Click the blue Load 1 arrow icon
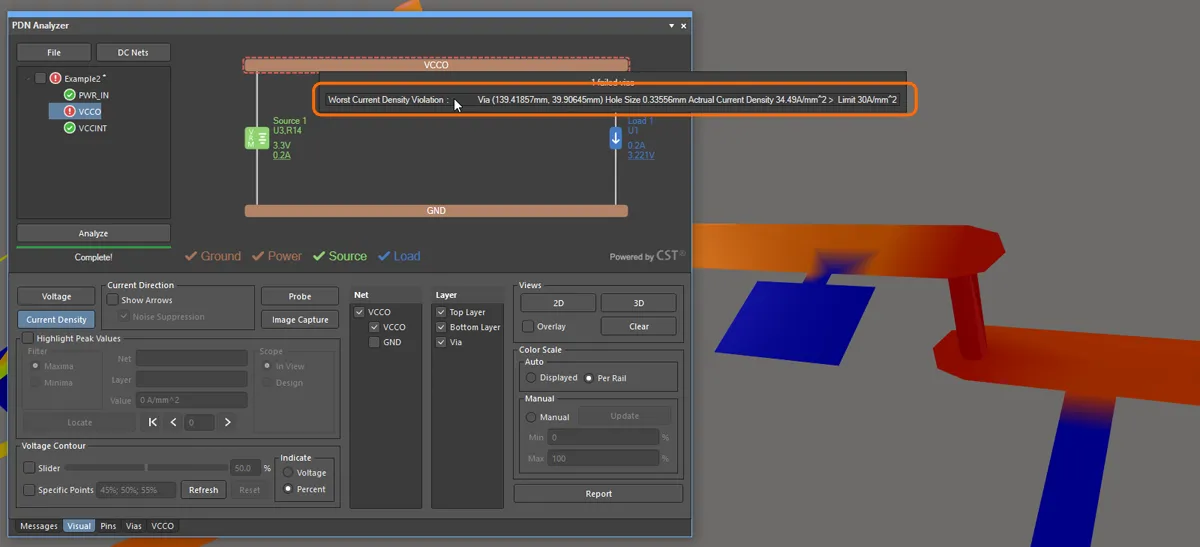 pos(616,138)
